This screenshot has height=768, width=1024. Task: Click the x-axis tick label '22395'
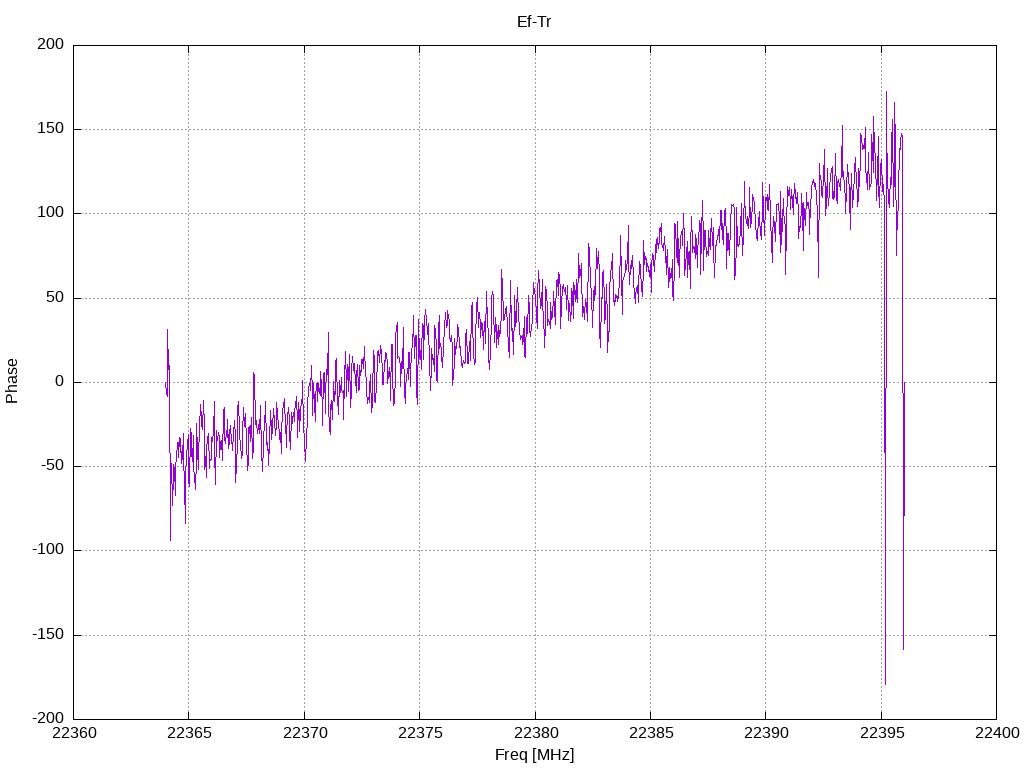point(882,733)
